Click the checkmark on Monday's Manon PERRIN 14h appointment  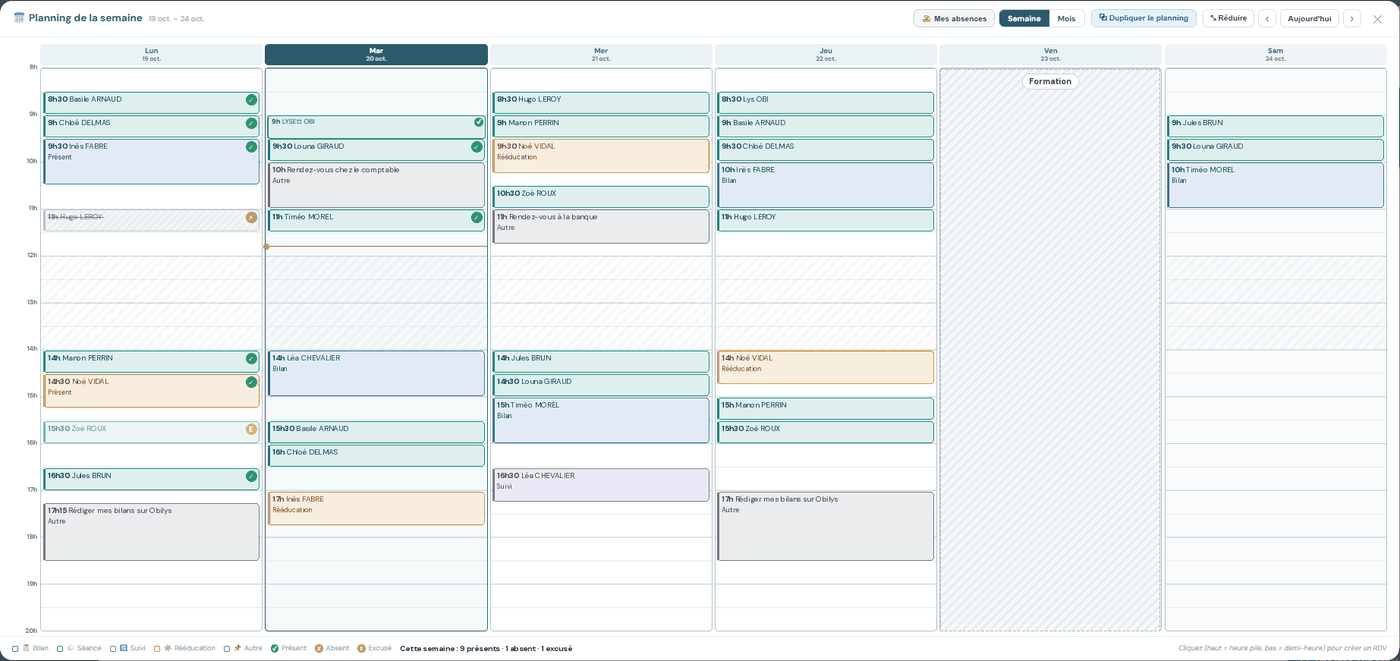[252, 359]
